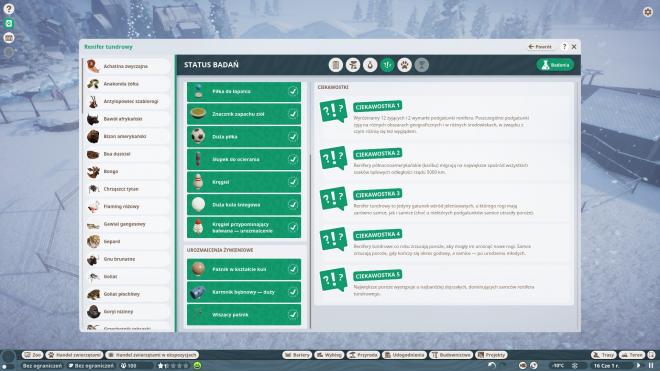Select Boa dusiciel in animal list
Screen dimensions: 660x371
(128, 154)
